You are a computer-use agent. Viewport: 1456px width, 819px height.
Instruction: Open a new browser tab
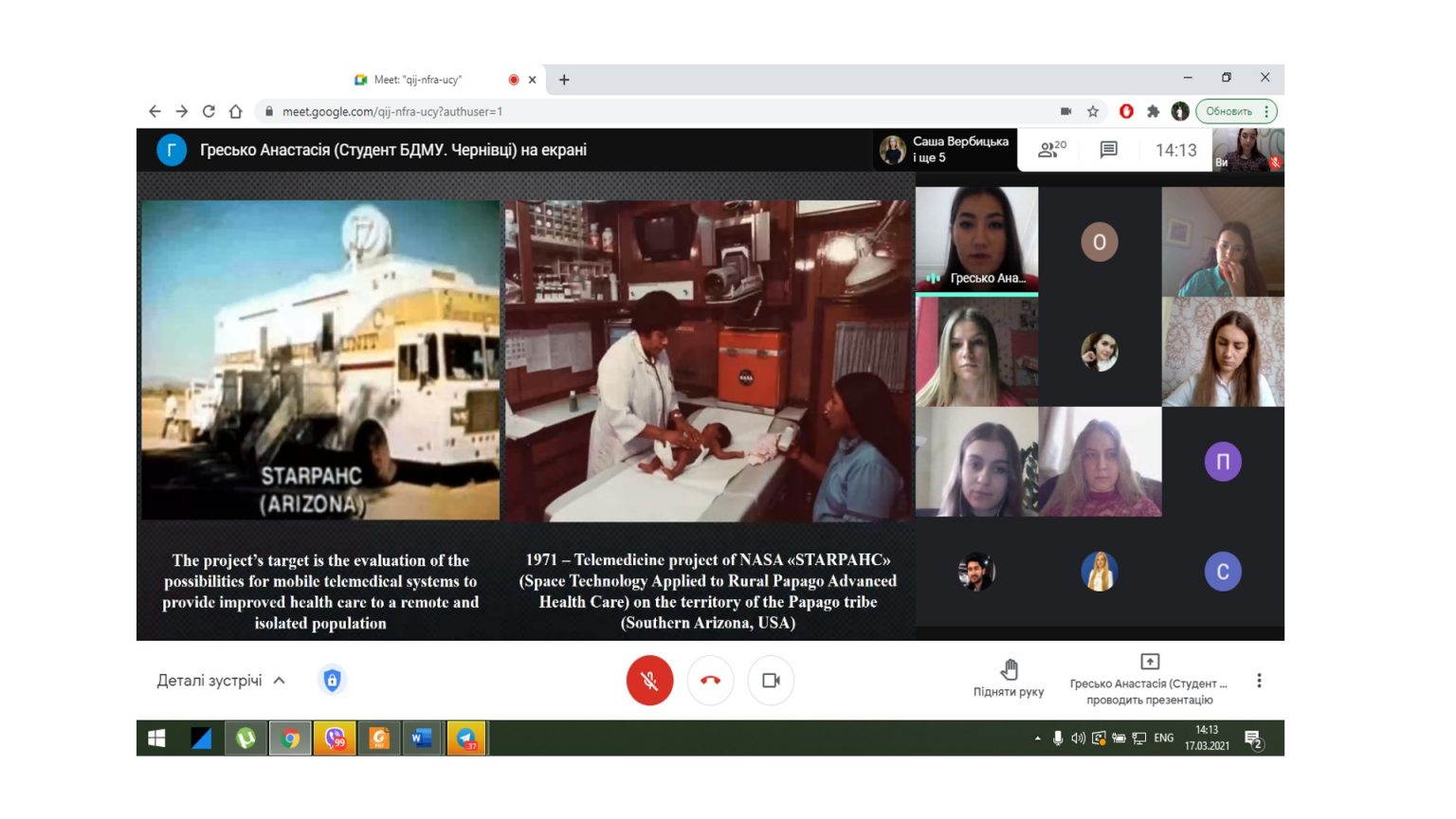pos(564,80)
